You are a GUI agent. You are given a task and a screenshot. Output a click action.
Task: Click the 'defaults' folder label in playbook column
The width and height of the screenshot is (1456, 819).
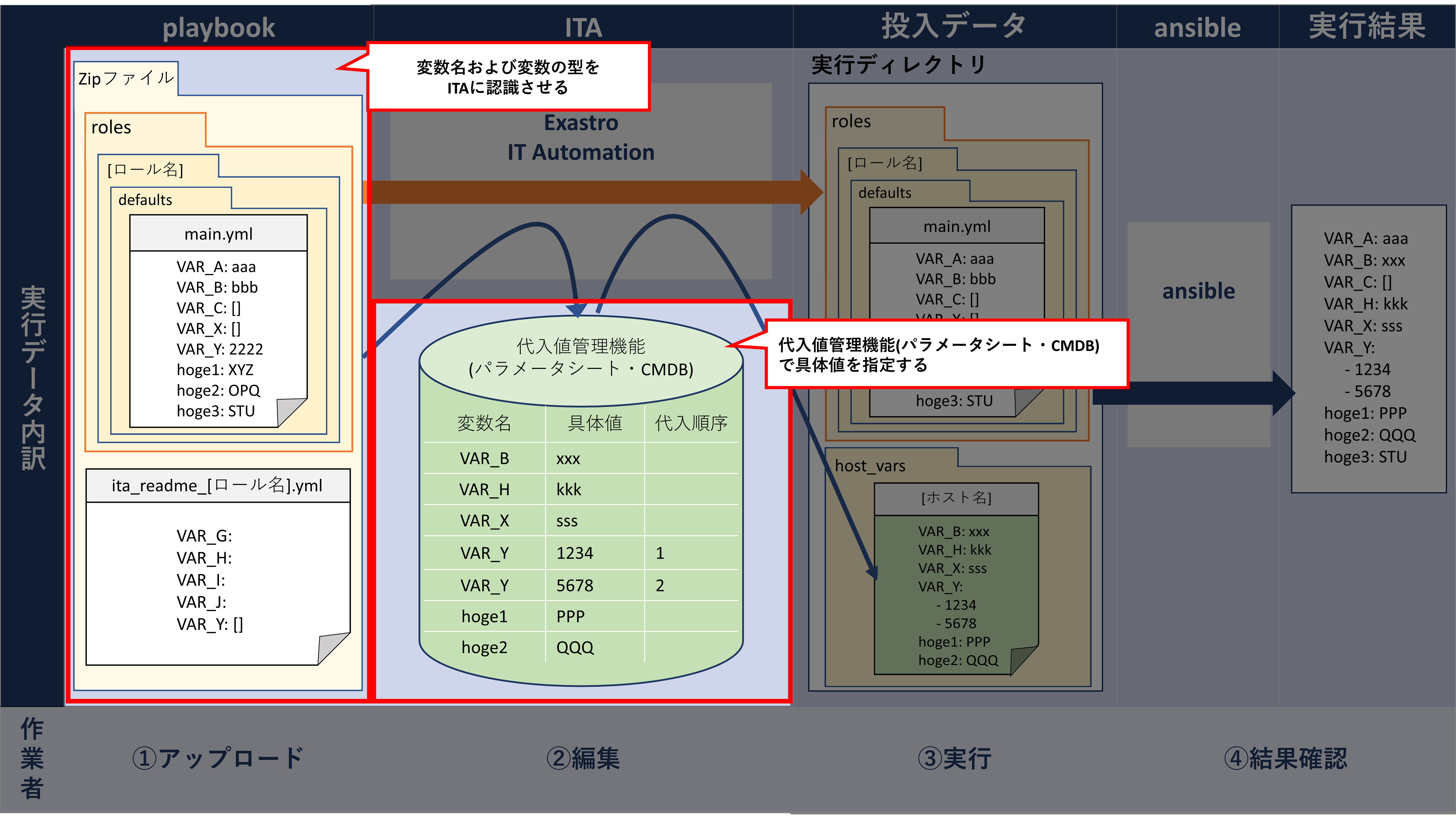(x=145, y=199)
